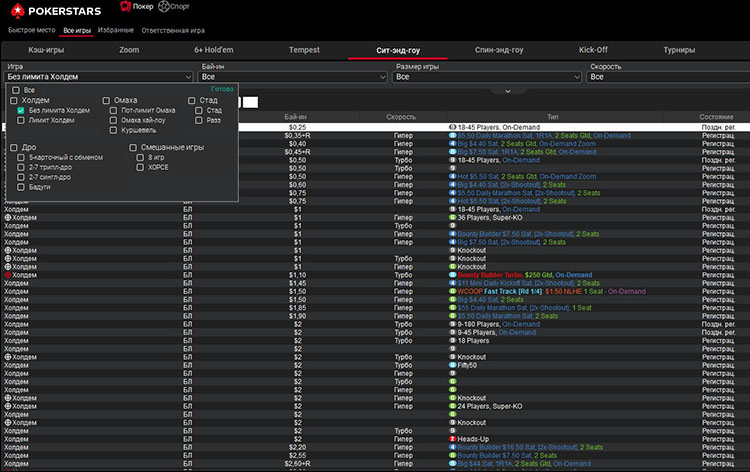Click the badge beside Hot $5.50 Sat, 2 Seats Gtd
The height and width of the screenshot is (472, 750).
pyautogui.click(x=452, y=176)
